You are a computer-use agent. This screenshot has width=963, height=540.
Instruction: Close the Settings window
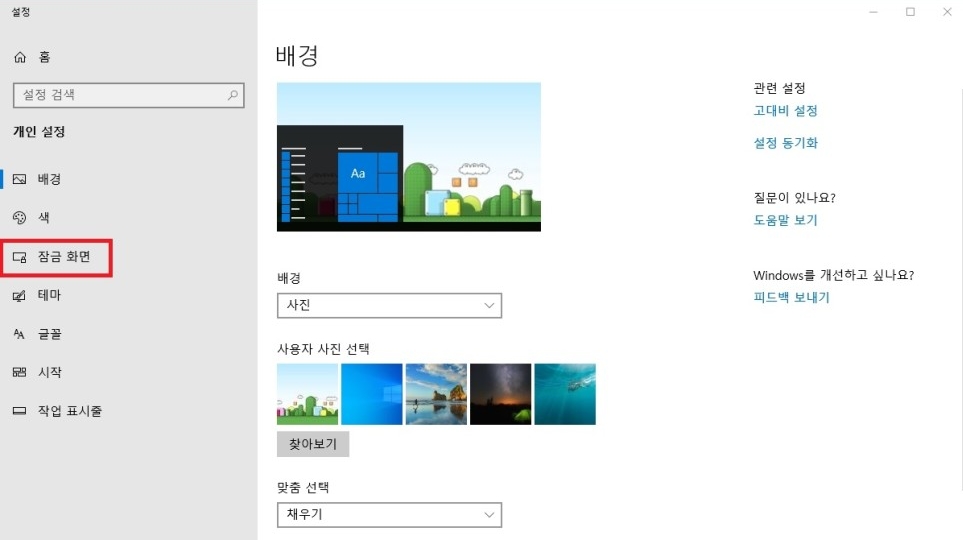pyautogui.click(x=947, y=12)
